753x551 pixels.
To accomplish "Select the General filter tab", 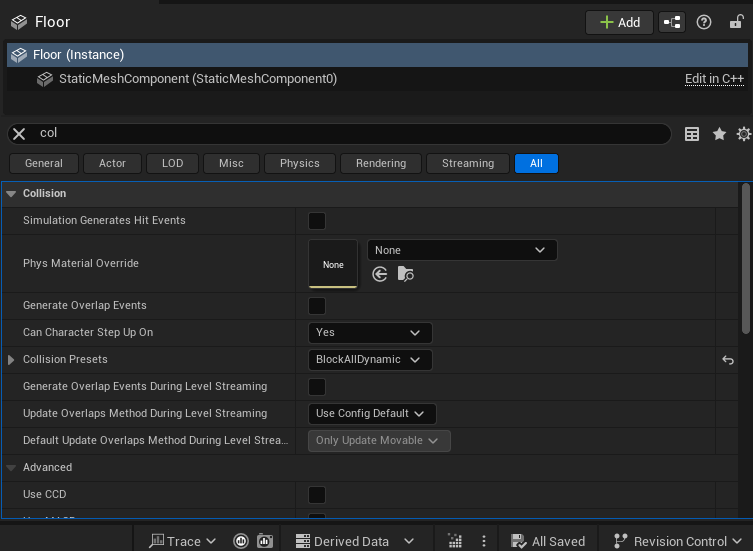I will 44,163.
